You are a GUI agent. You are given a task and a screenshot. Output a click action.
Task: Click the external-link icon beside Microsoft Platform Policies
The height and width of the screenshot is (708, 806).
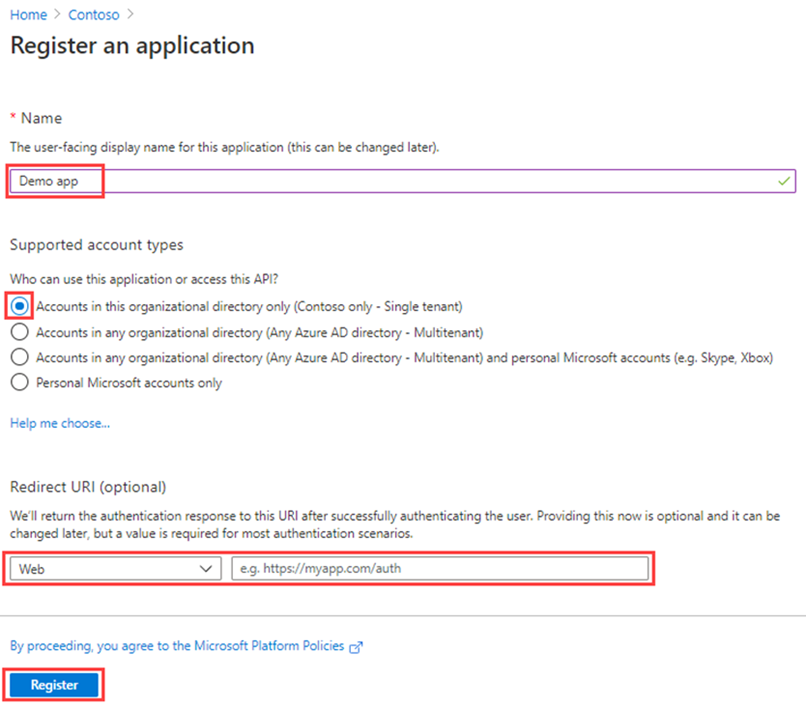pyautogui.click(x=358, y=646)
